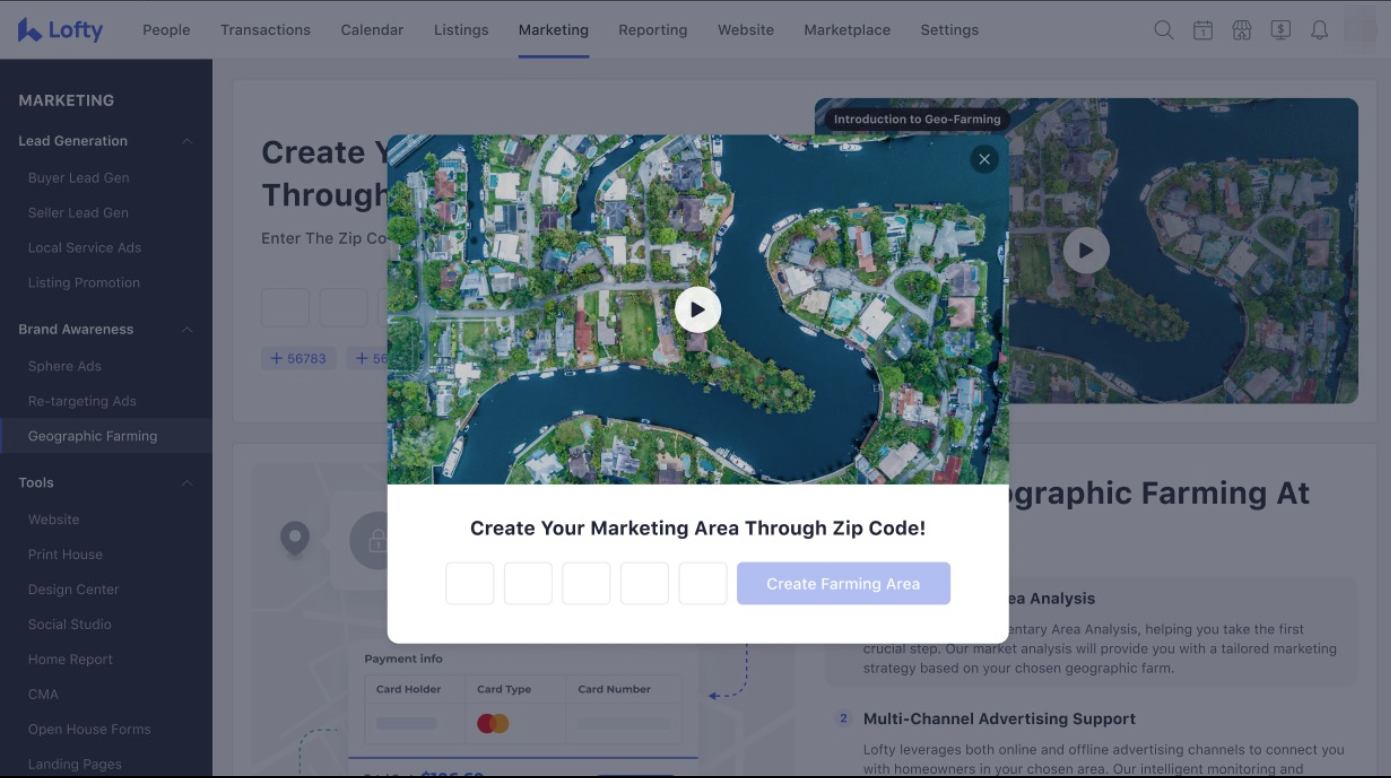Focus the first zip digit box behind the dialog

[x=285, y=308]
